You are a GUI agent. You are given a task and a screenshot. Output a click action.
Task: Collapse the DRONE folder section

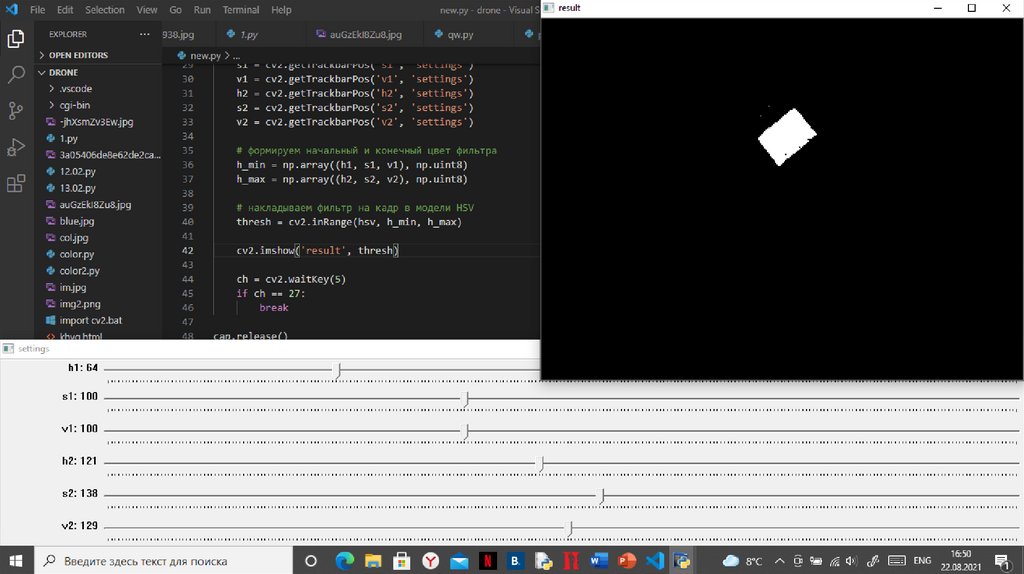click(x=63, y=73)
